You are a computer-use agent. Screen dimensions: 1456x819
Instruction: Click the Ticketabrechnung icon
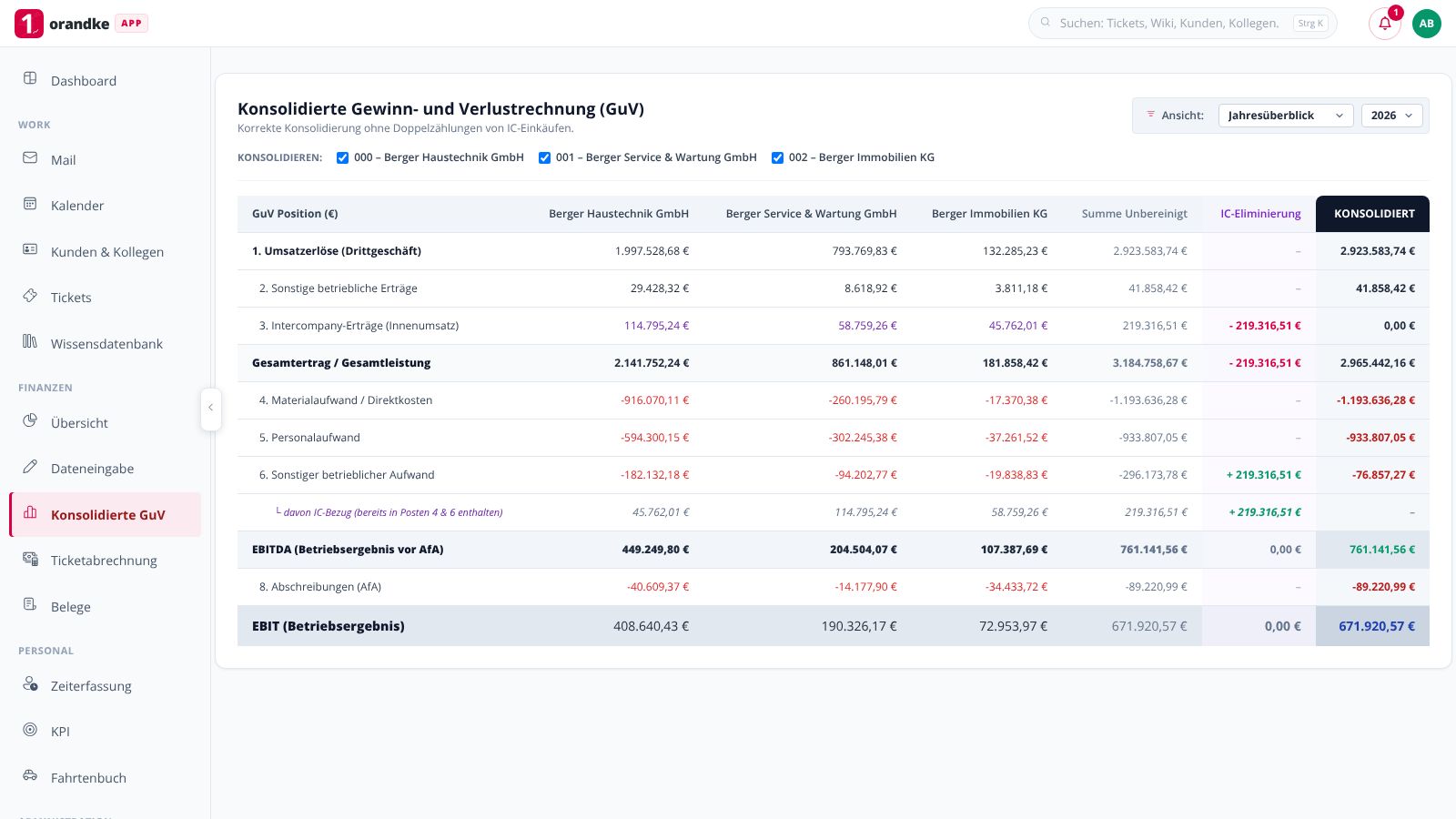pyautogui.click(x=30, y=558)
